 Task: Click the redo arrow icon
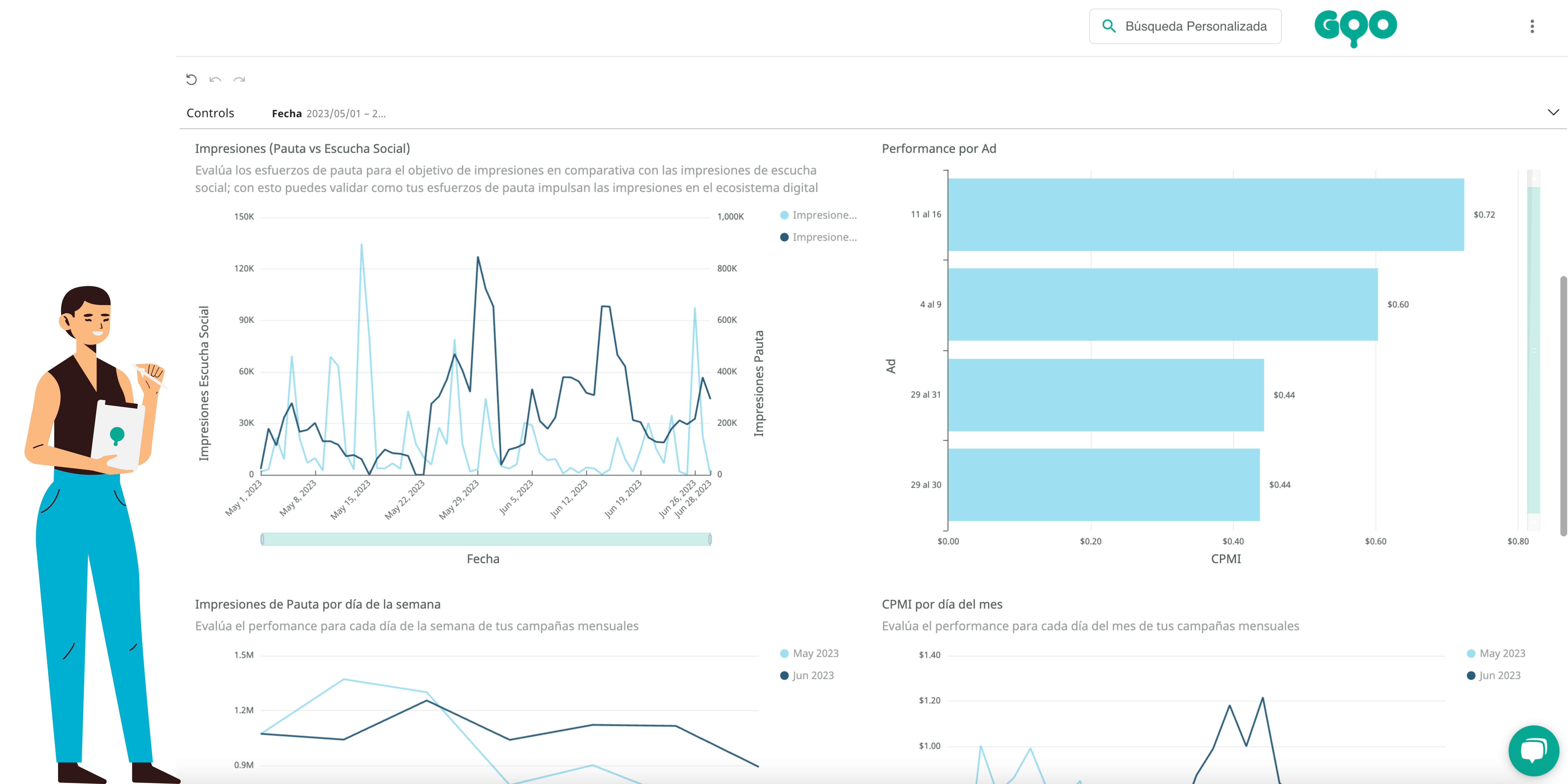239,80
